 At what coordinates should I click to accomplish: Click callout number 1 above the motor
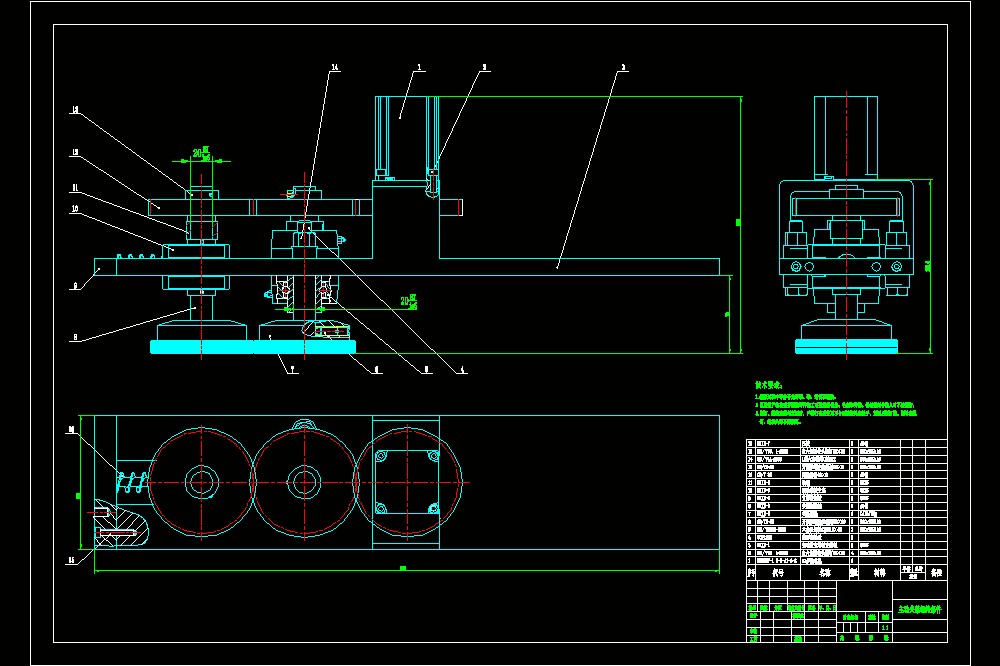(419, 67)
